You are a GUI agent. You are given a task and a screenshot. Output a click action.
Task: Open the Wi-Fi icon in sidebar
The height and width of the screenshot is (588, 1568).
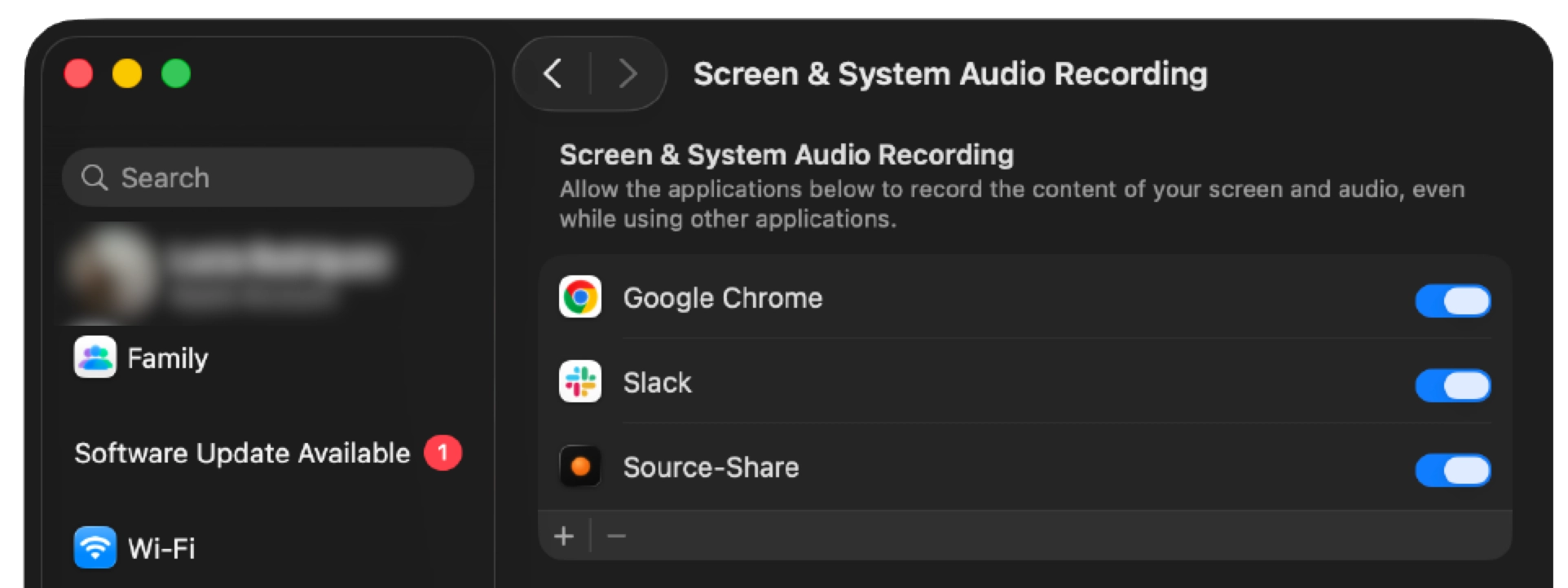tap(95, 547)
